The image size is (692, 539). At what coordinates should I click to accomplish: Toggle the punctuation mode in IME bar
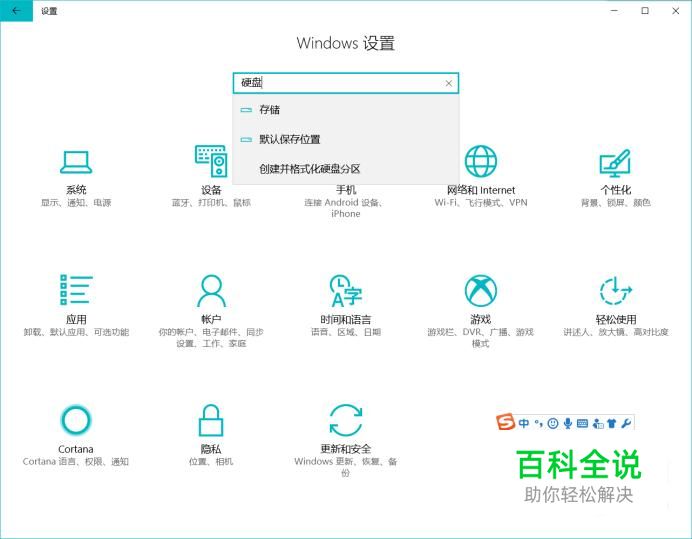coord(538,423)
